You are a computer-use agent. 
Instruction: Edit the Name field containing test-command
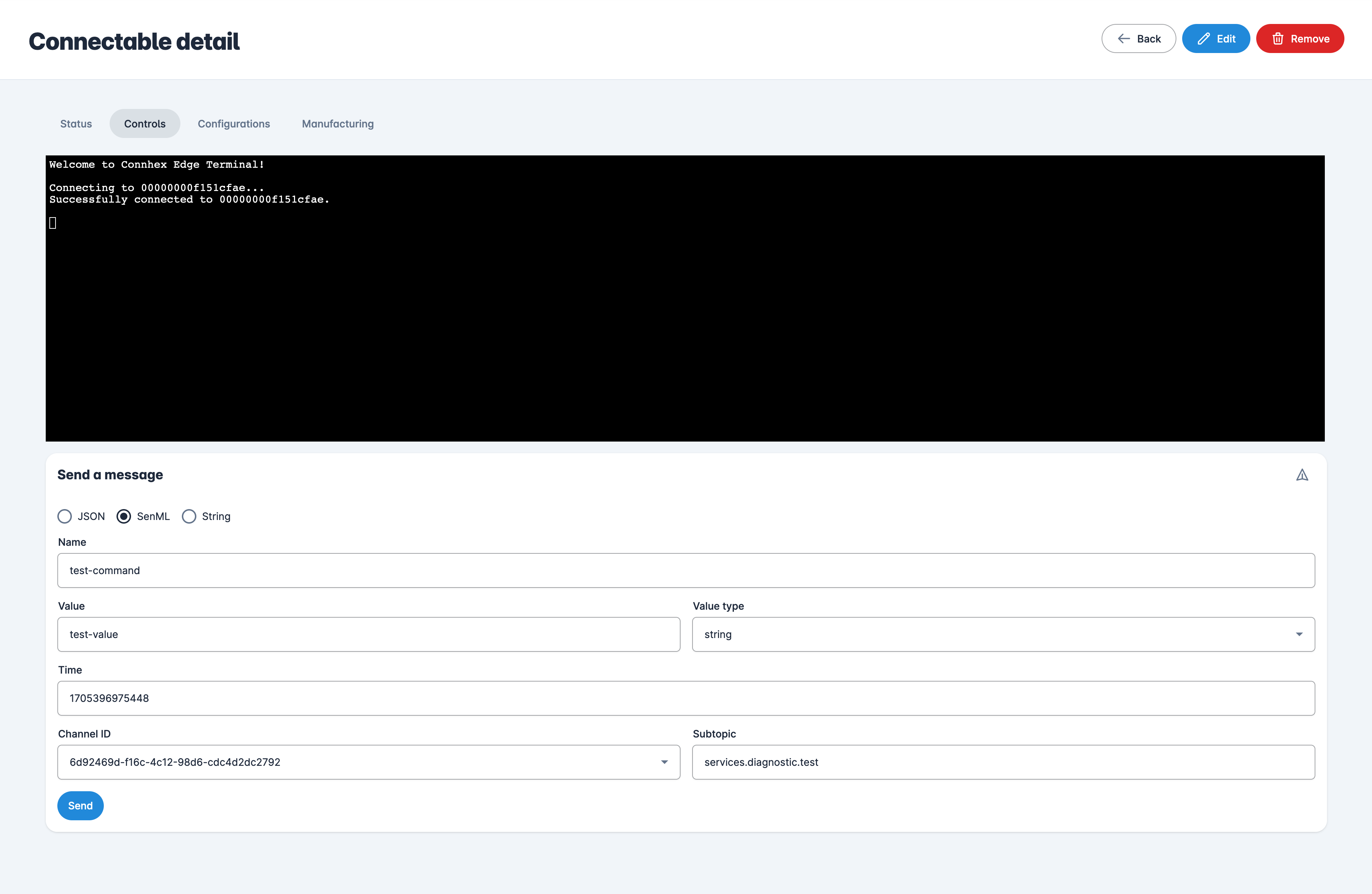tap(686, 570)
